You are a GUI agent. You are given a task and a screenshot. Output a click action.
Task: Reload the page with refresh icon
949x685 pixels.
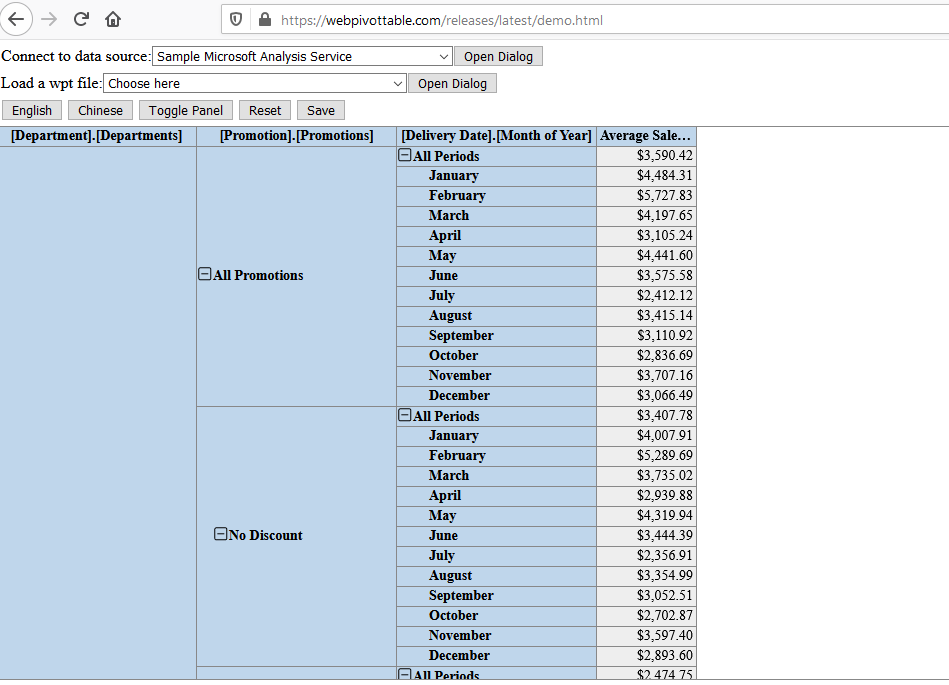[x=81, y=19]
